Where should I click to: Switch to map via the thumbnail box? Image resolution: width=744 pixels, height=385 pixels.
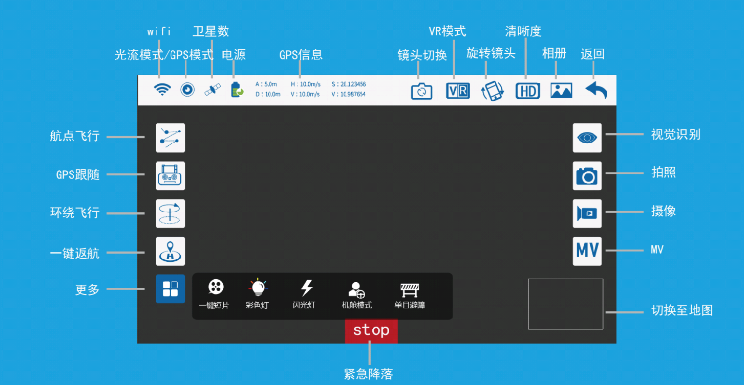[566, 304]
